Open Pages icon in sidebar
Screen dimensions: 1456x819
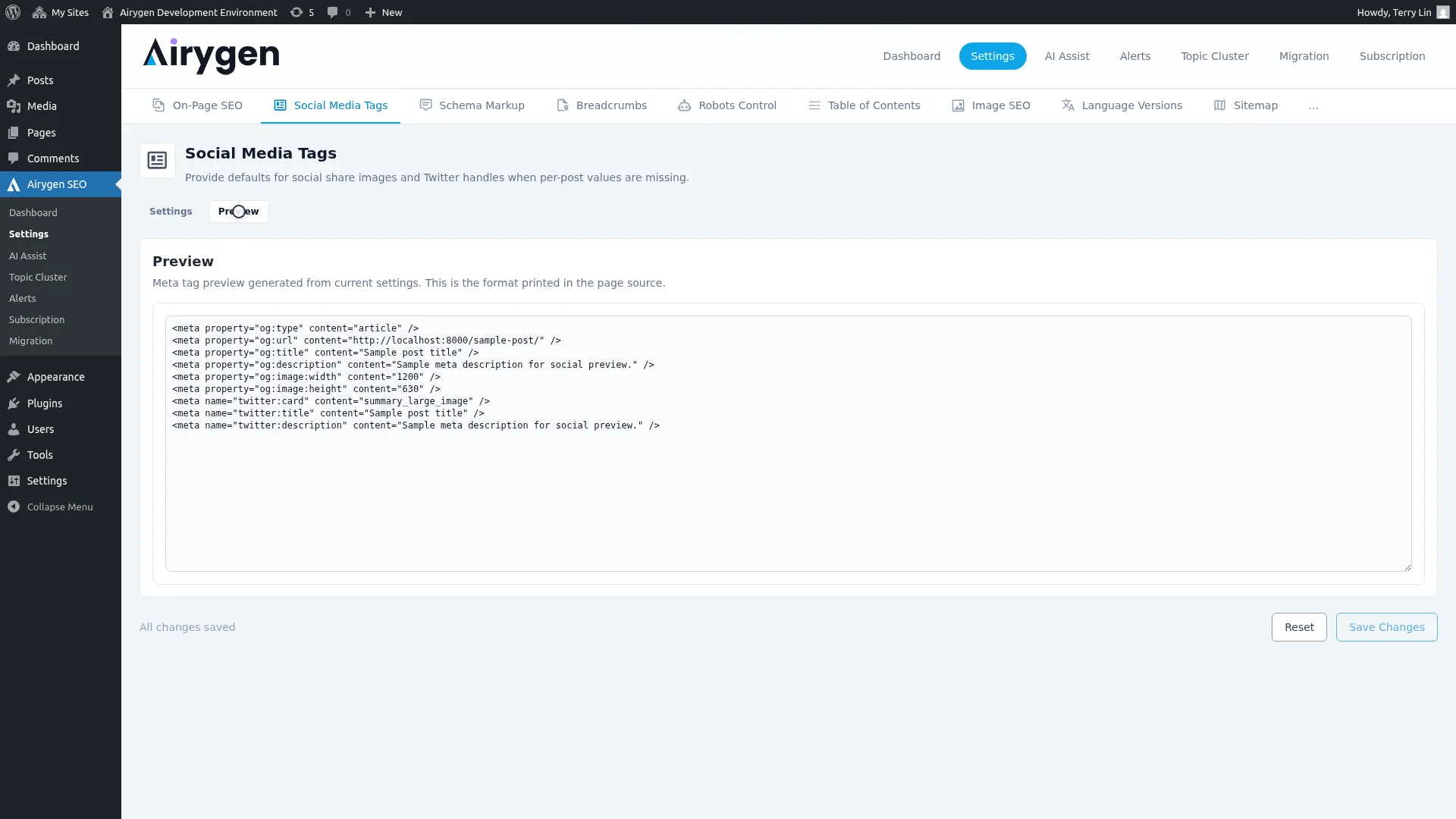pos(14,133)
